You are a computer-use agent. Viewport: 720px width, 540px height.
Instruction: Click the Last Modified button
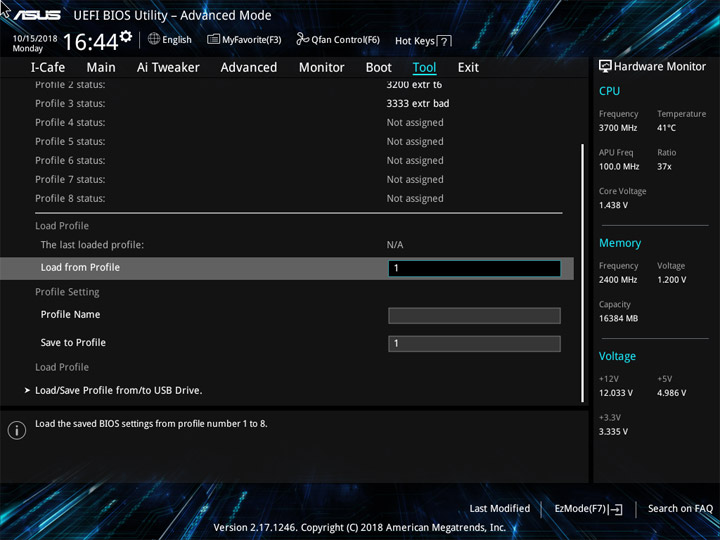500,508
